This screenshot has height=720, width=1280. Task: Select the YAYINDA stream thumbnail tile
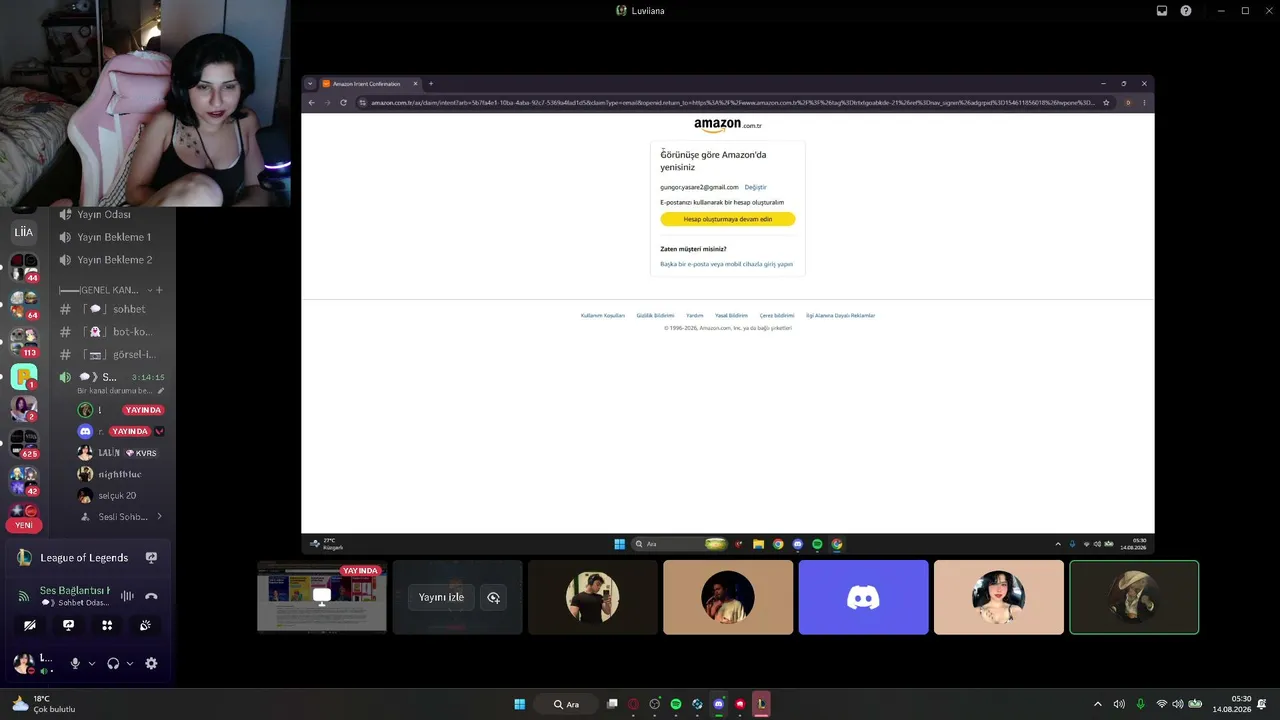point(322,597)
